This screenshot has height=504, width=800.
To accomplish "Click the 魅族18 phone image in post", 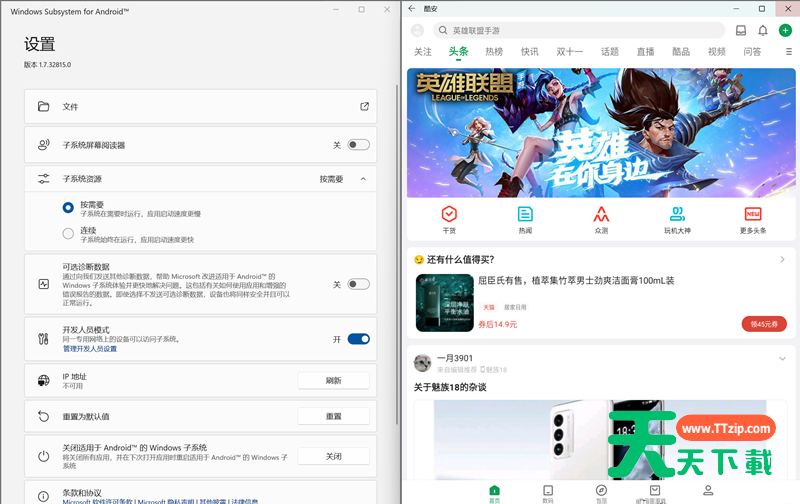I will pos(600,440).
